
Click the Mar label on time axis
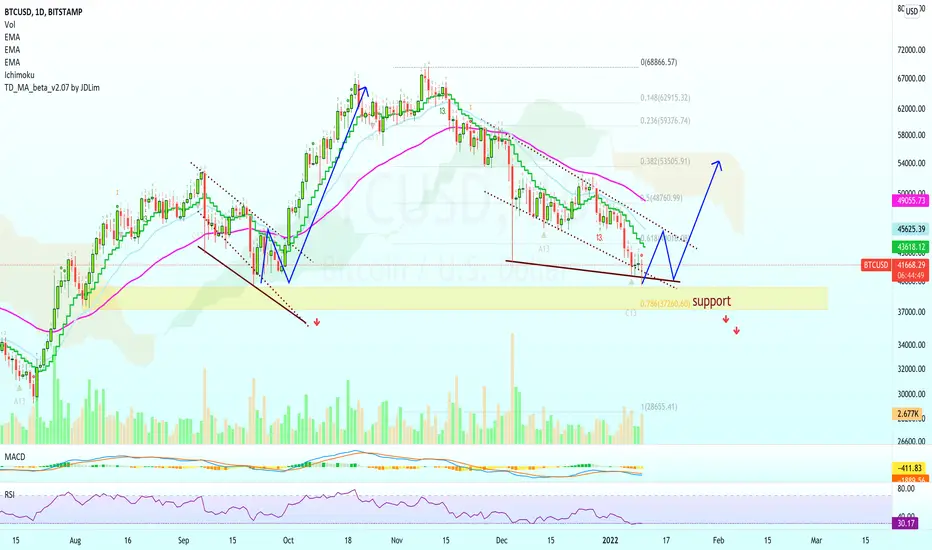pos(817,540)
